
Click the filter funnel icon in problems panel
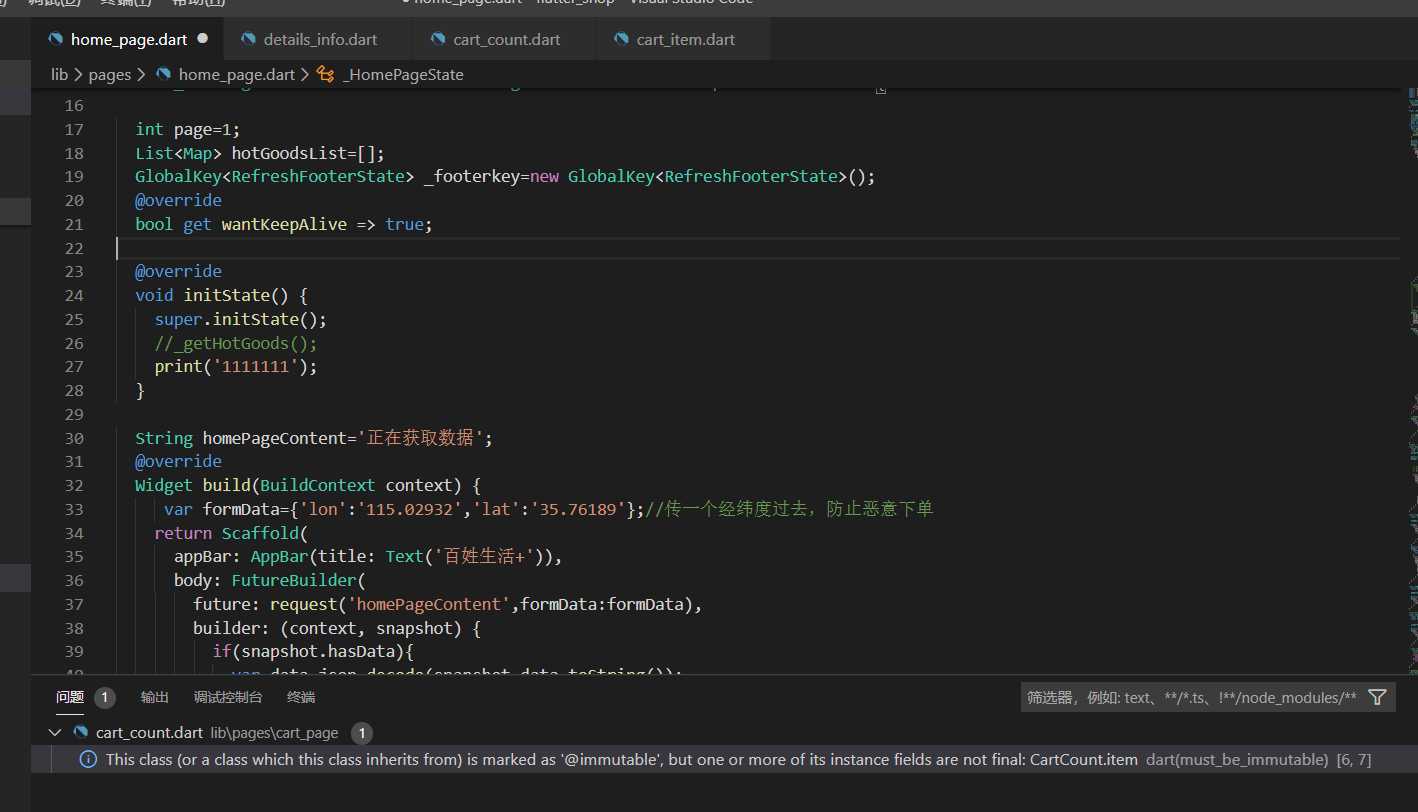pyautogui.click(x=1377, y=697)
